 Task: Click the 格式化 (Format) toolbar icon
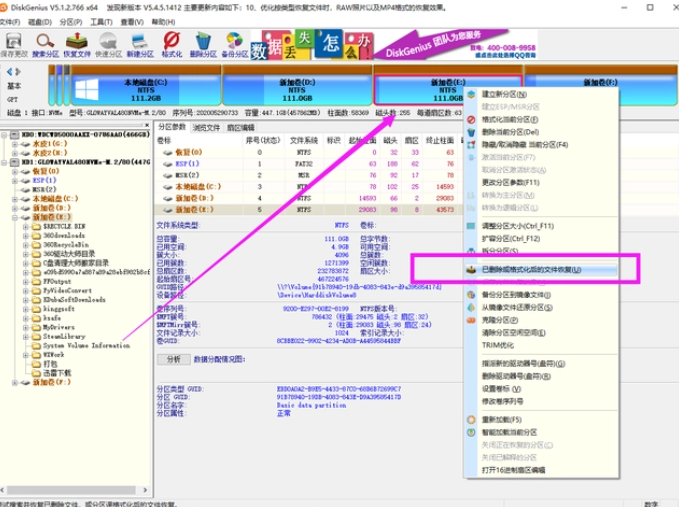click(172, 45)
